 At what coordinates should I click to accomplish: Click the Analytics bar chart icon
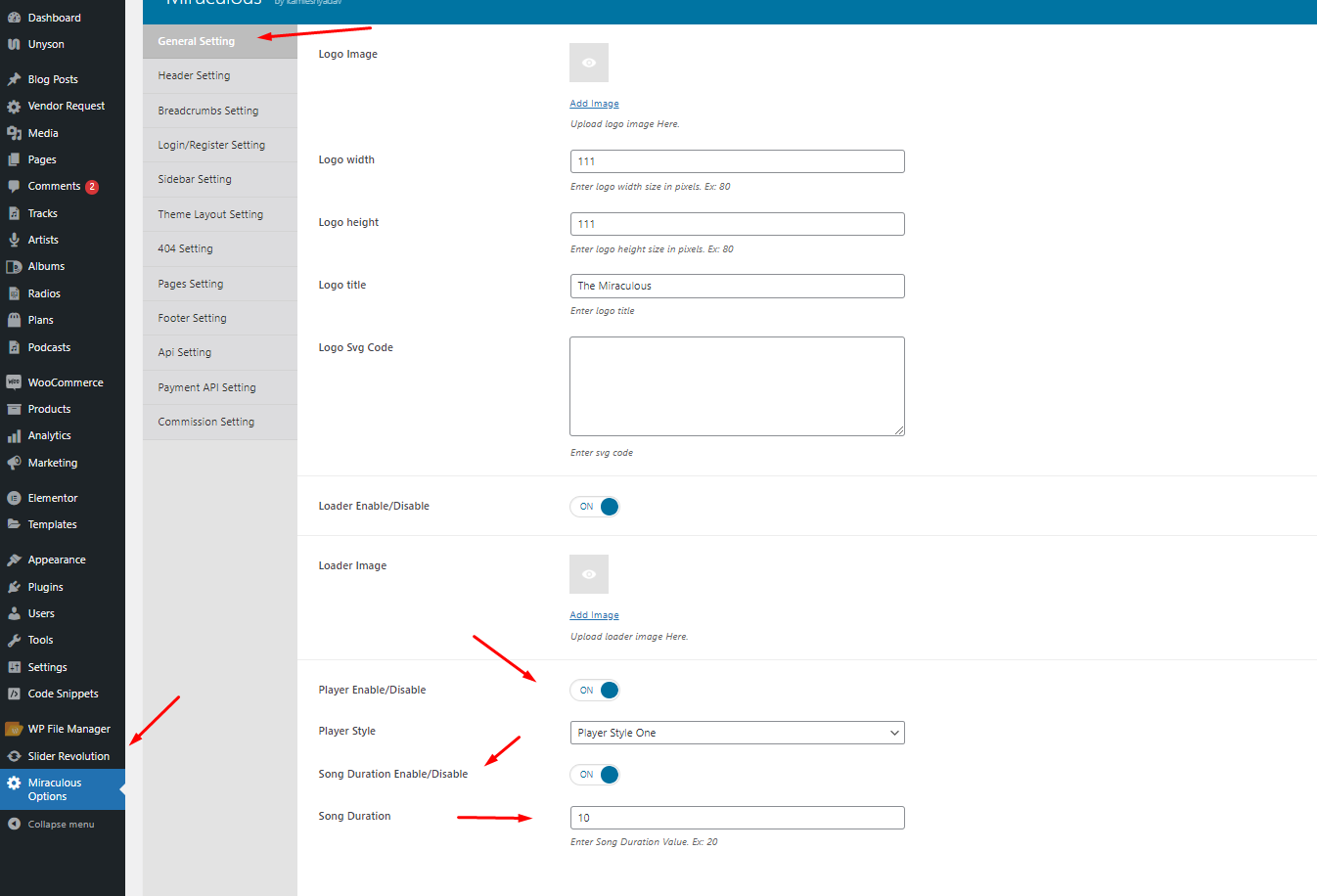pyautogui.click(x=14, y=436)
